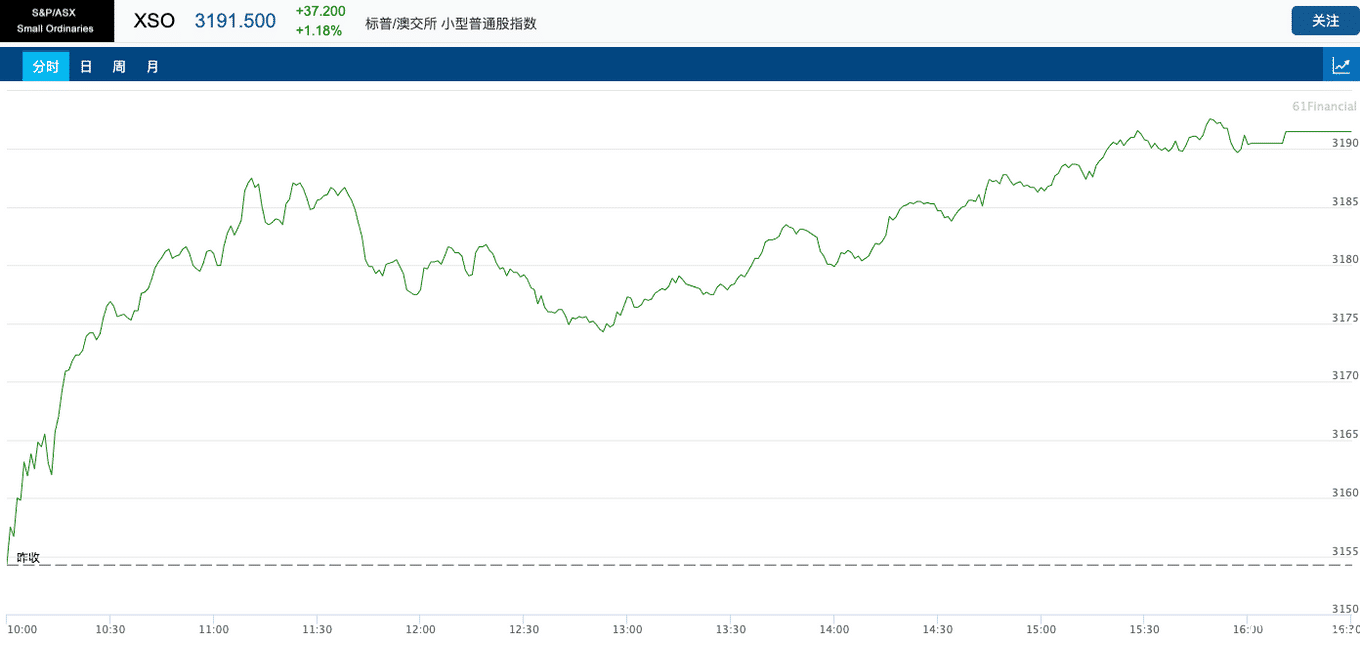This screenshot has width=1360, height=645.
Task: Click the 关注 follow button
Action: tap(1325, 20)
